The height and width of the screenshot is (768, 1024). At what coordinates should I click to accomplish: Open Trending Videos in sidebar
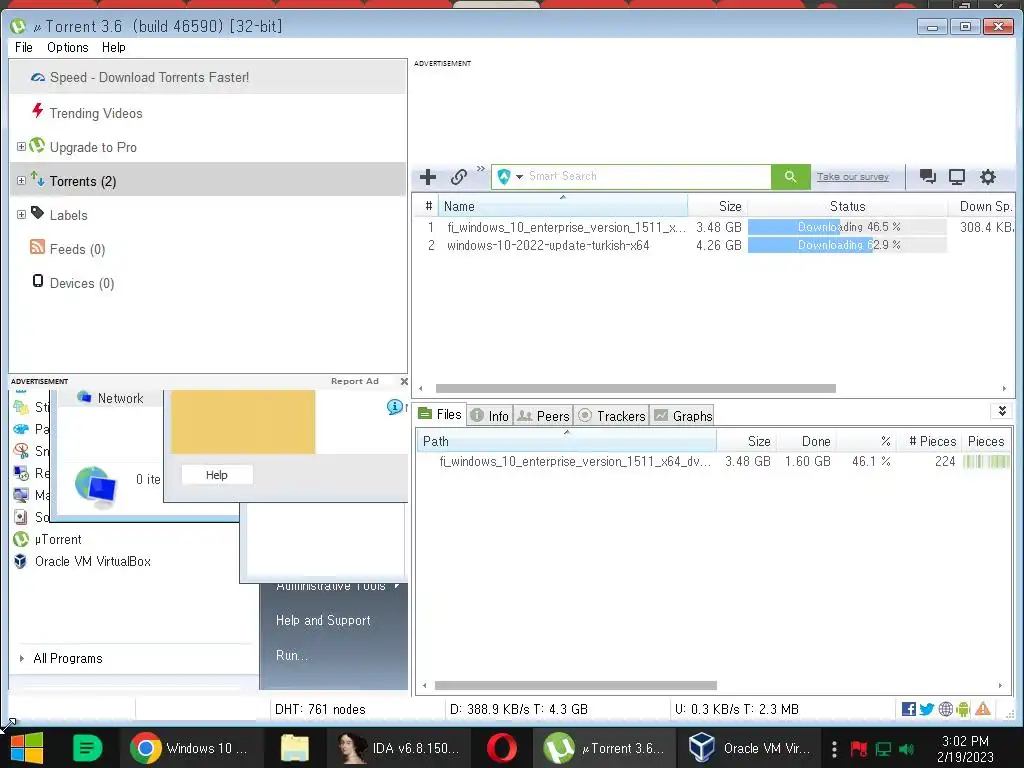click(x=95, y=113)
